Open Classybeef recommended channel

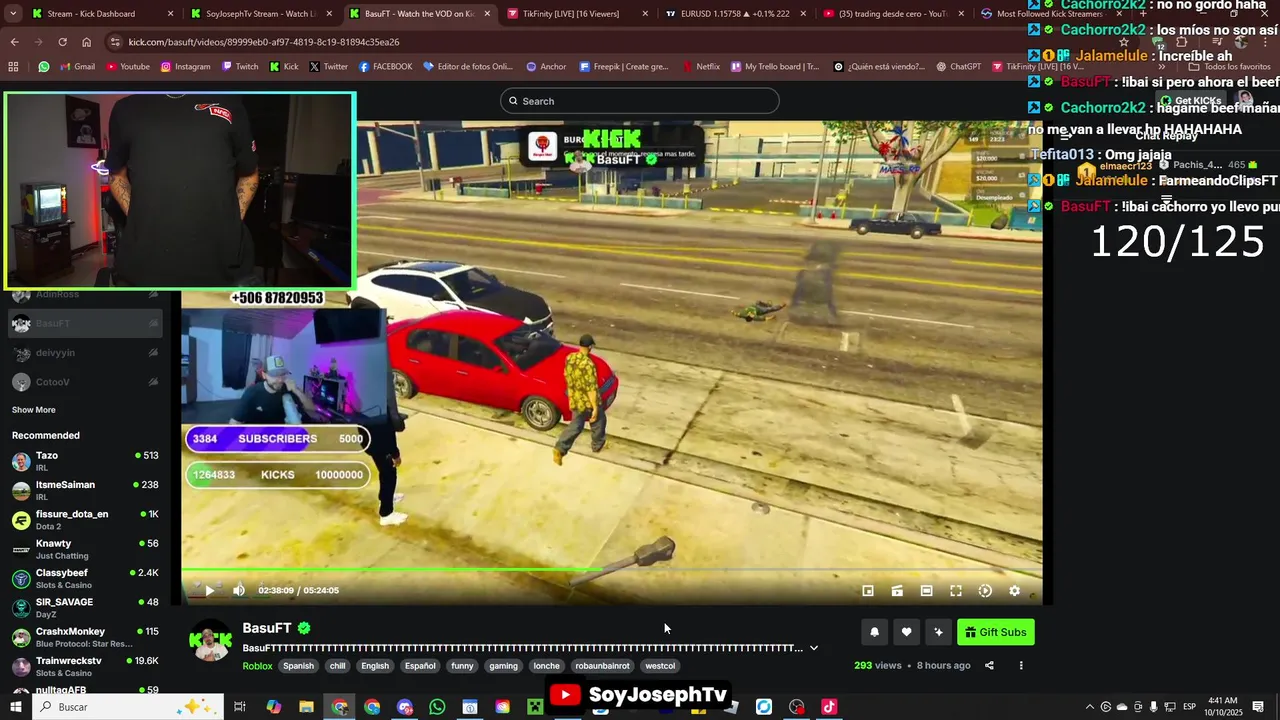coord(85,578)
